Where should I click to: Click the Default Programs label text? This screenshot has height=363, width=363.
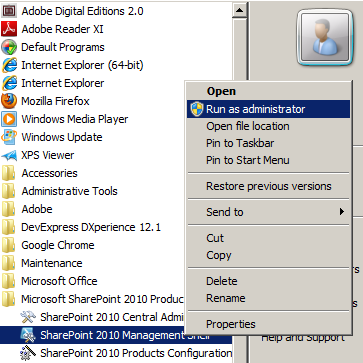coord(63,47)
